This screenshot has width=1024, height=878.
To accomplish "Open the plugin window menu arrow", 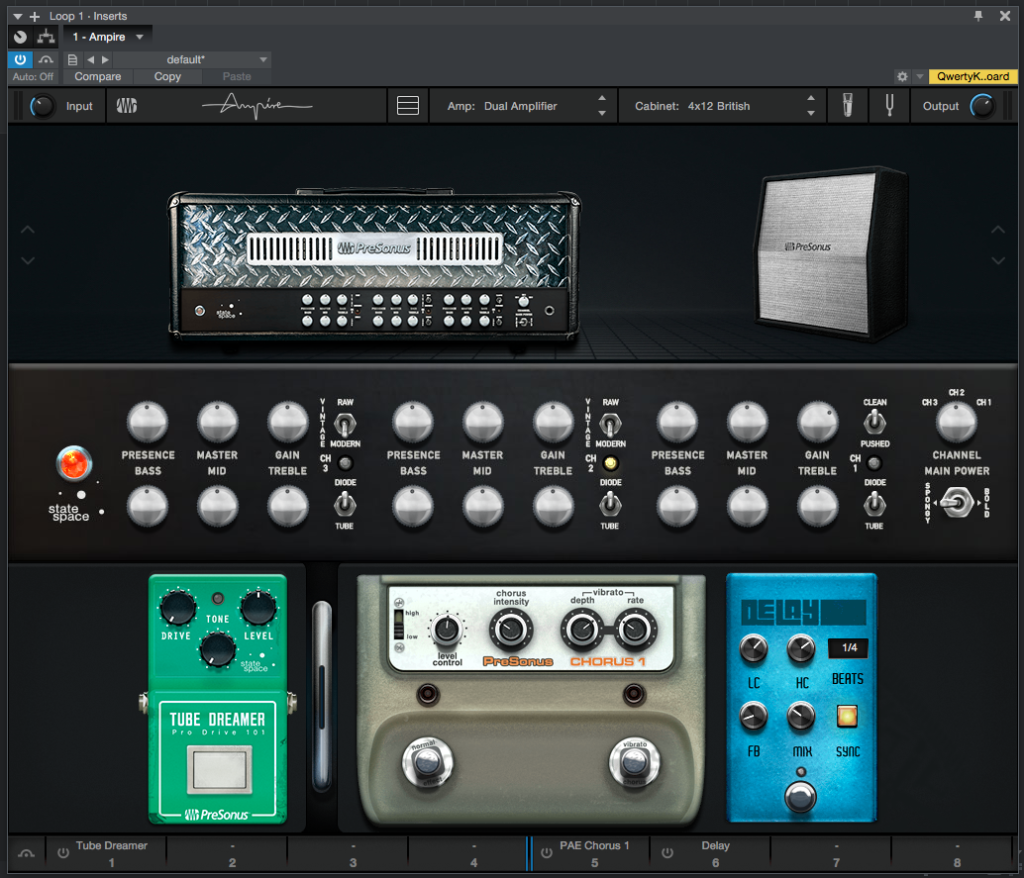I will coord(18,16).
